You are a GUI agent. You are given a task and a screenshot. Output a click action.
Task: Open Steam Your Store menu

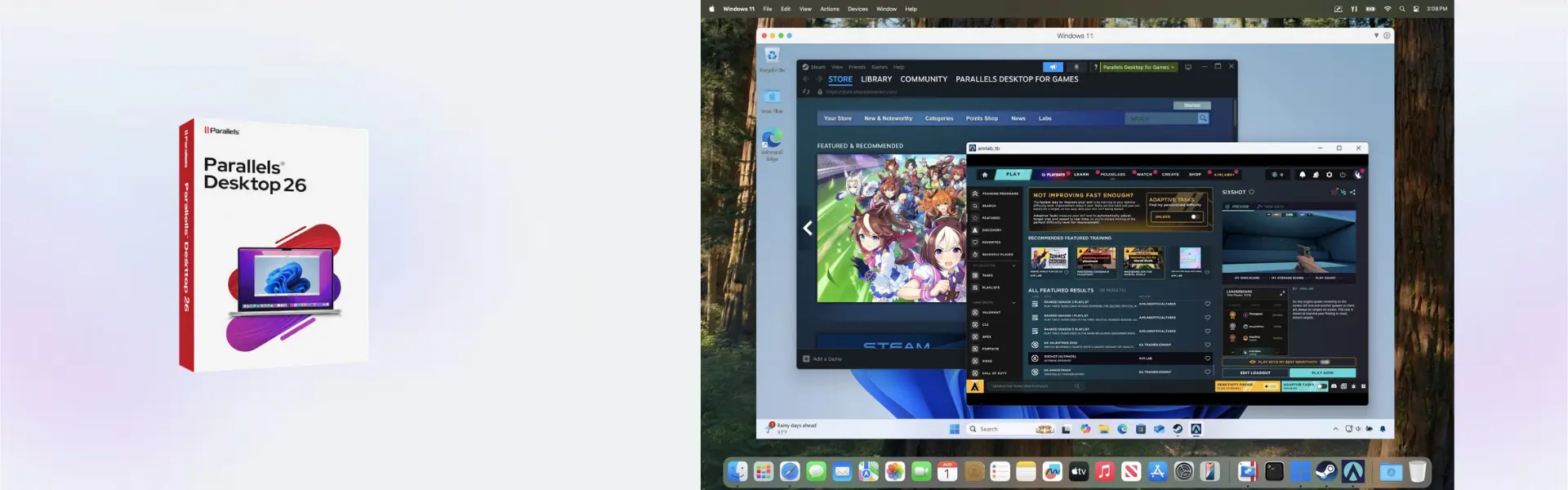[x=838, y=118]
